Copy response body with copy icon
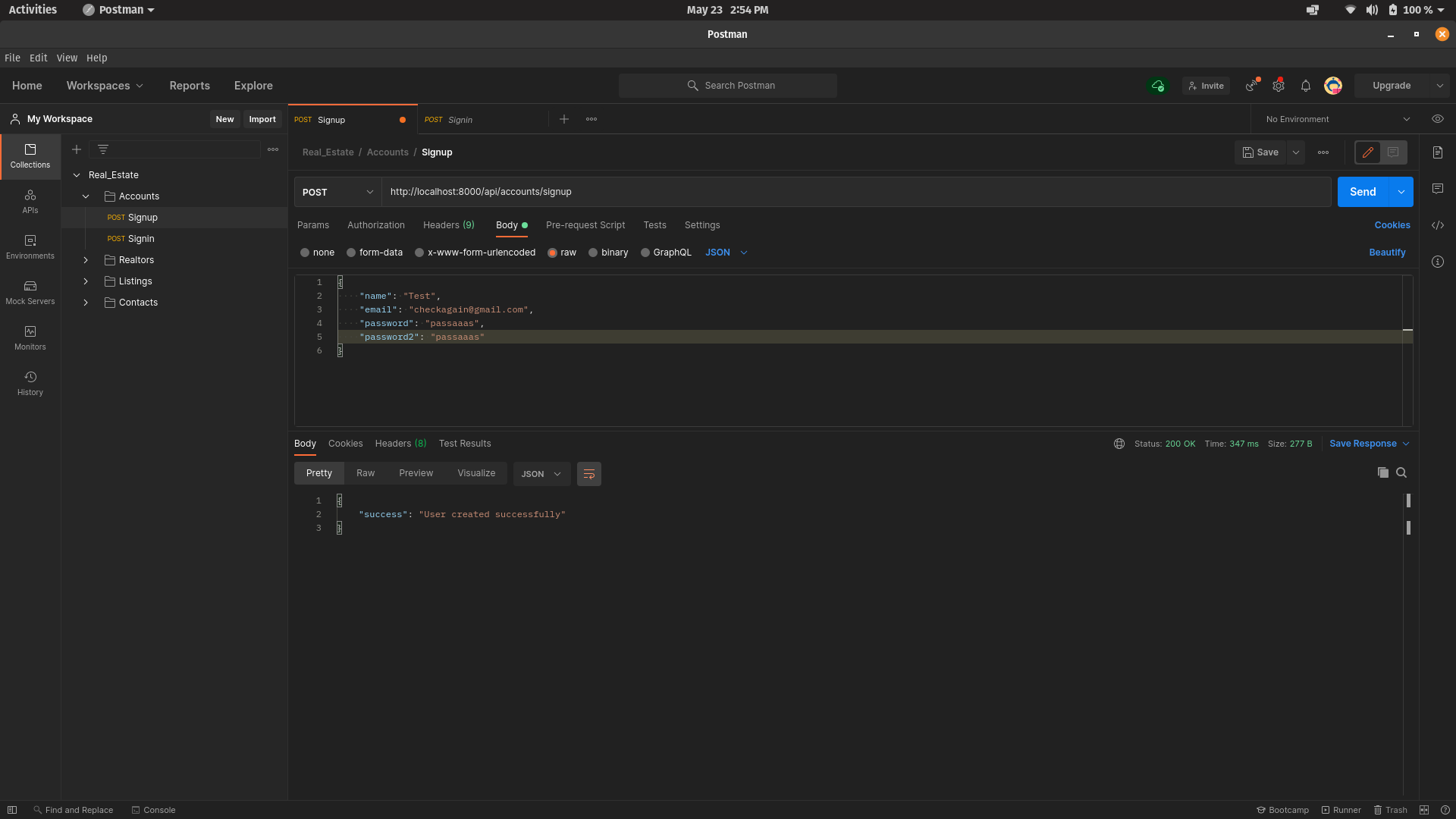Viewport: 1456px width, 819px height. click(x=1383, y=472)
